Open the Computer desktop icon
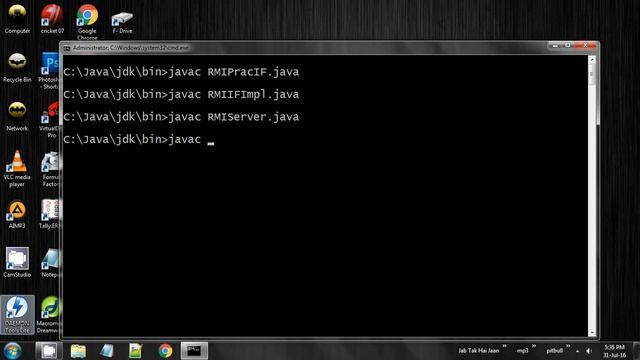 click(17, 18)
